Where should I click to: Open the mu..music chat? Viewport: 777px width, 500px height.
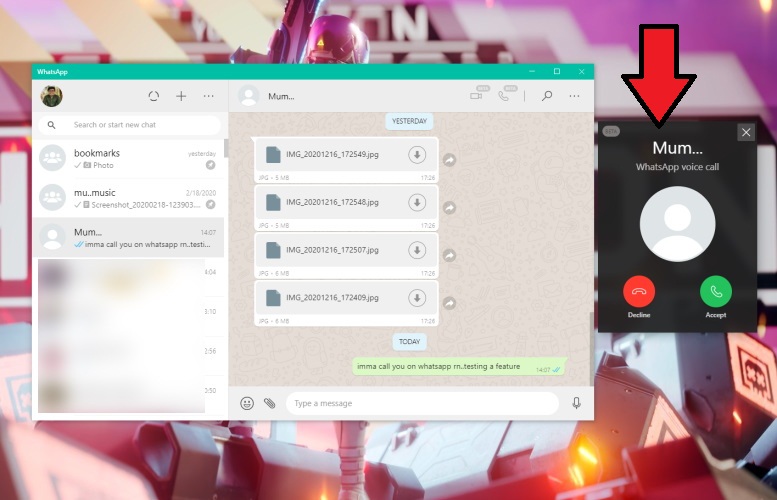click(128, 198)
